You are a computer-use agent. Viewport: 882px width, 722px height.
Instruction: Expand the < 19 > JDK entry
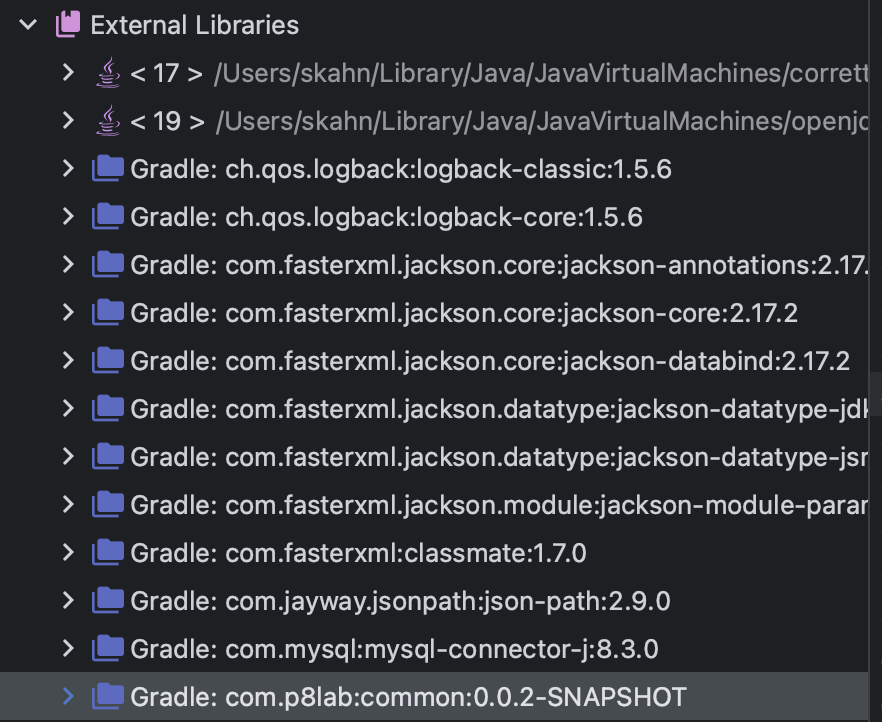click(x=68, y=120)
